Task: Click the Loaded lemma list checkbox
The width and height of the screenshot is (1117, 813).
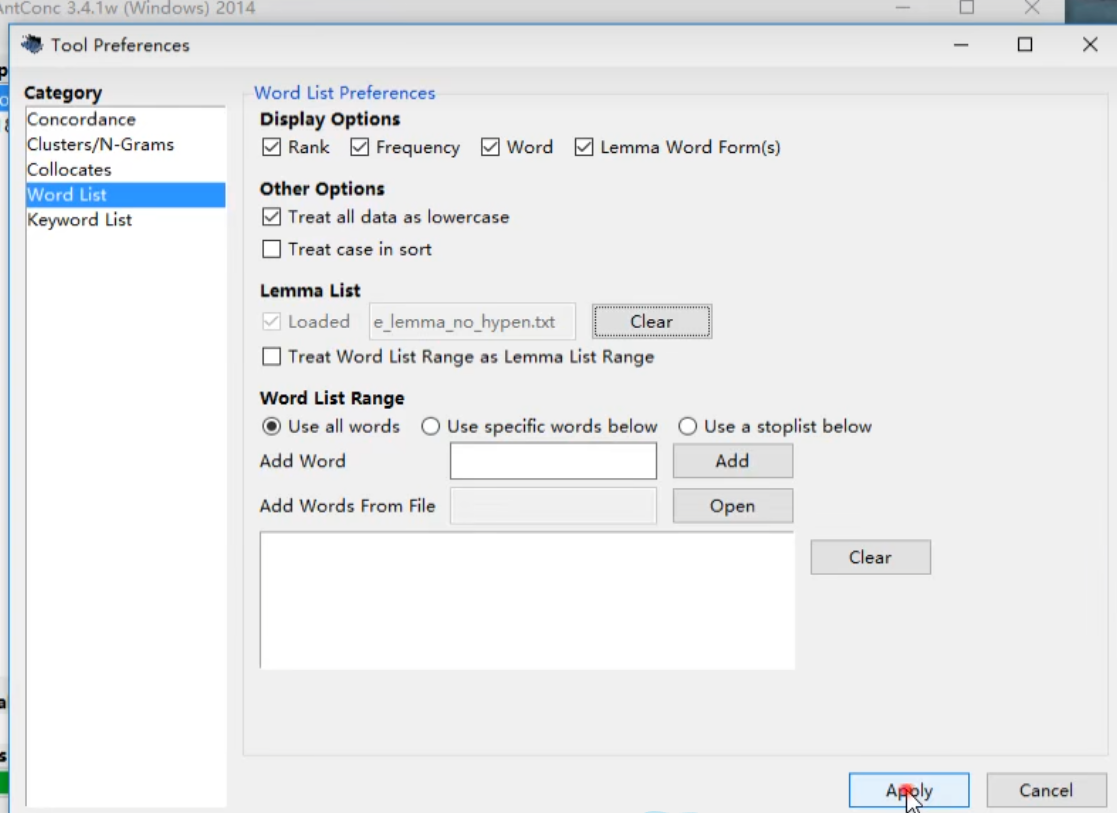Action: (271, 321)
